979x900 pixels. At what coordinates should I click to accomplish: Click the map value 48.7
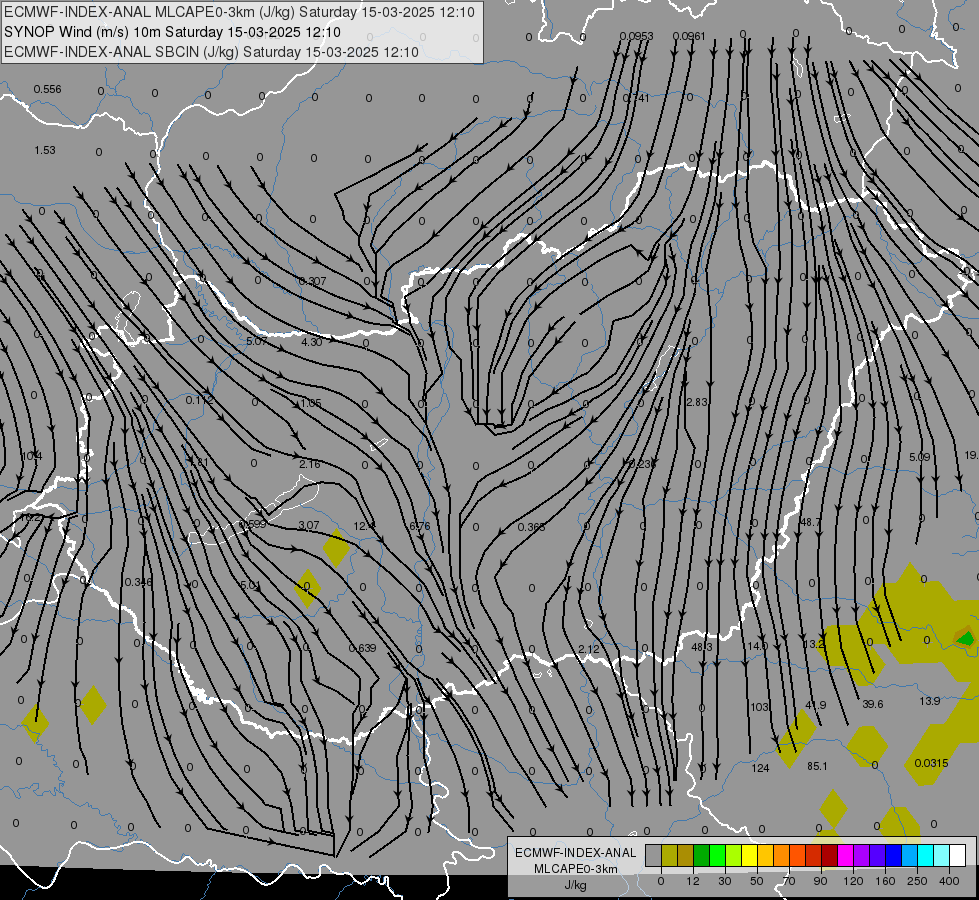click(x=810, y=522)
